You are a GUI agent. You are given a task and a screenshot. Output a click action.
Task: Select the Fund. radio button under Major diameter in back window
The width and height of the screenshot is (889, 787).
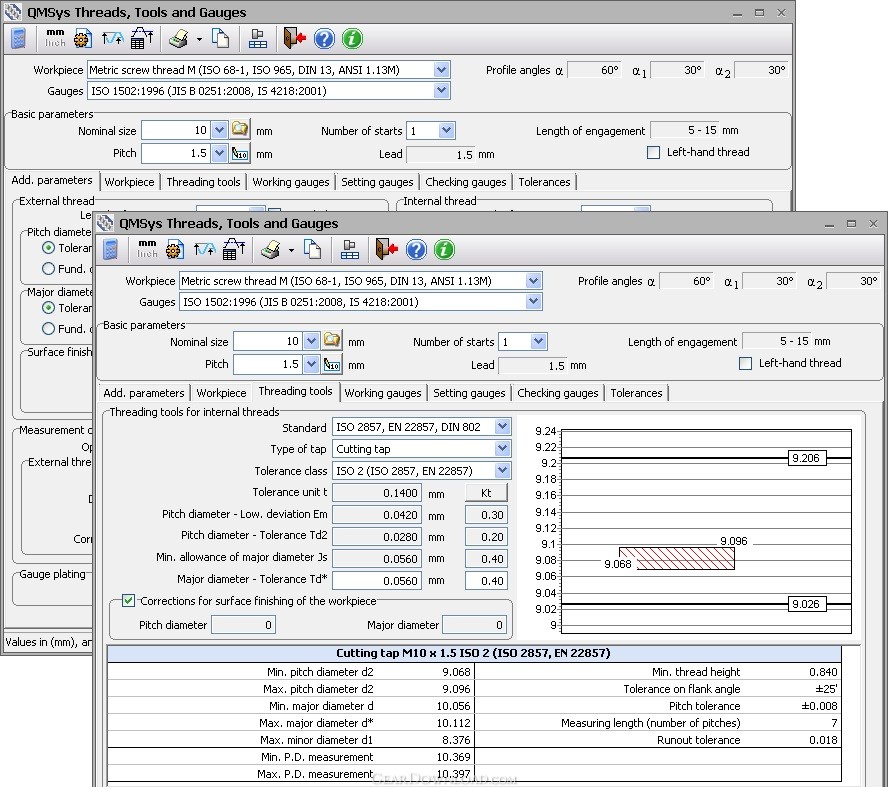[49, 329]
